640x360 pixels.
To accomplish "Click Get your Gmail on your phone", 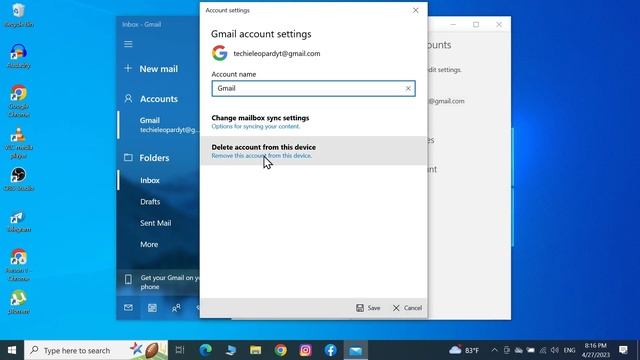I will tap(158, 282).
